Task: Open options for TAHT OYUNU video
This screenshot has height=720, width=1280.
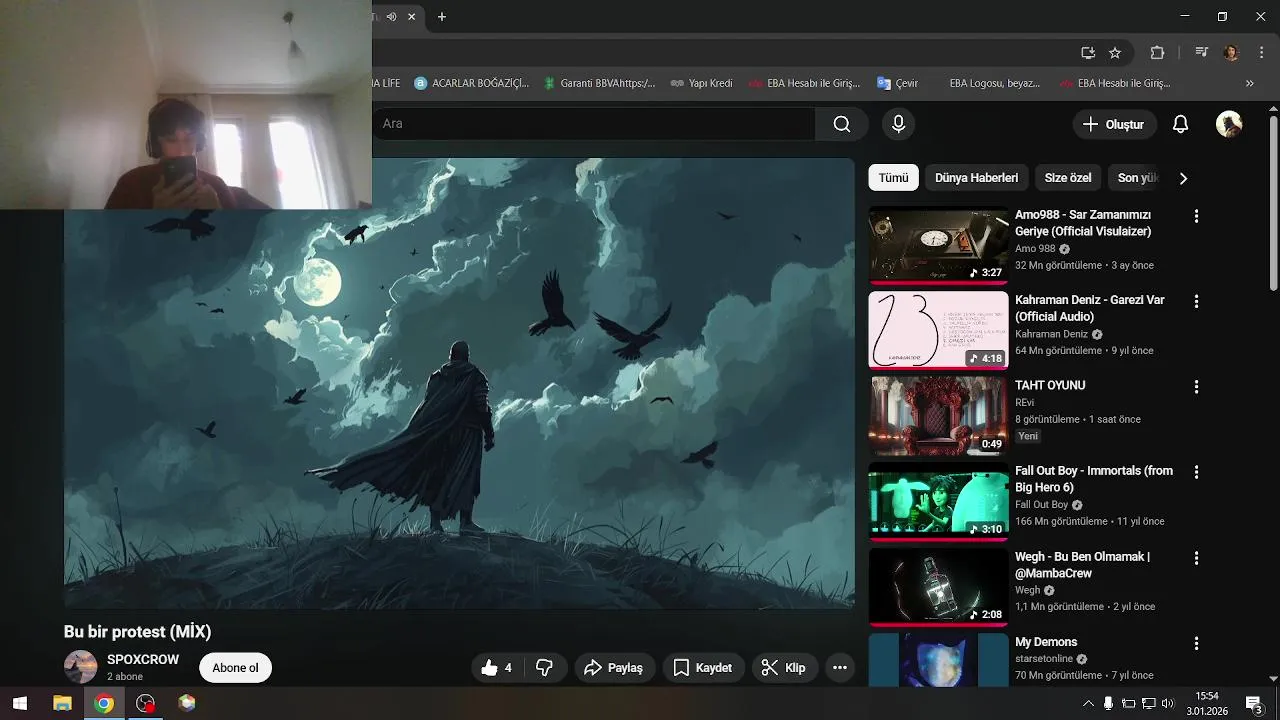Action: (1196, 386)
